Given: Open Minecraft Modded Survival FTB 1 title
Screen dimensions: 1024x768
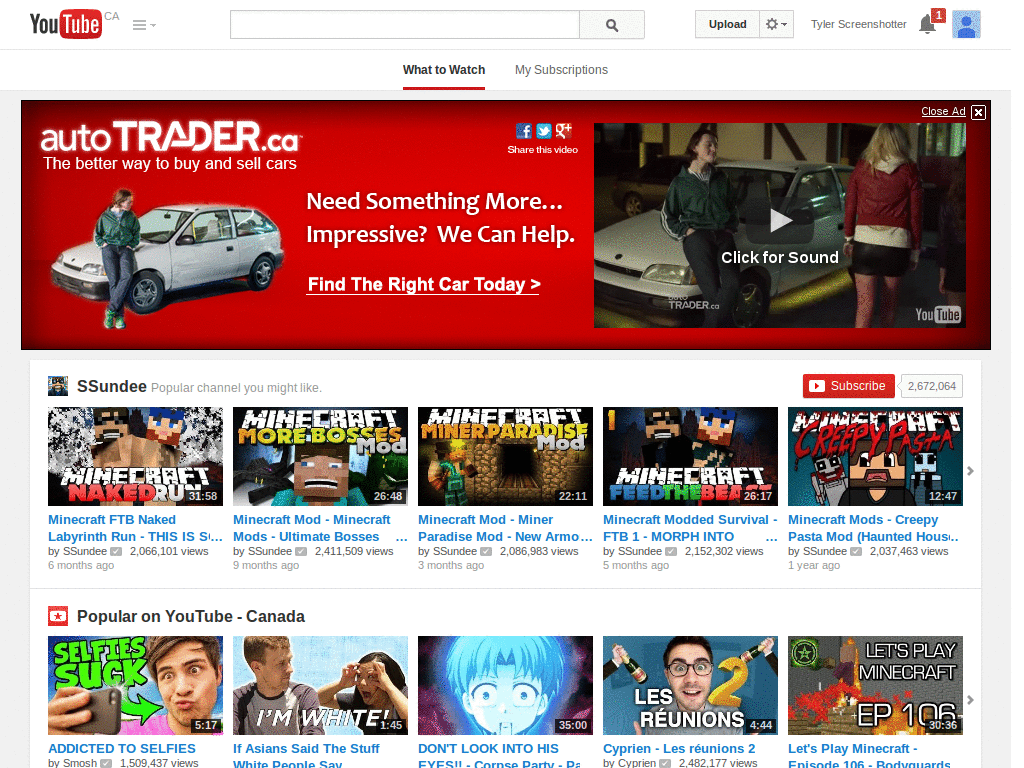Looking at the screenshot, I should pos(690,528).
